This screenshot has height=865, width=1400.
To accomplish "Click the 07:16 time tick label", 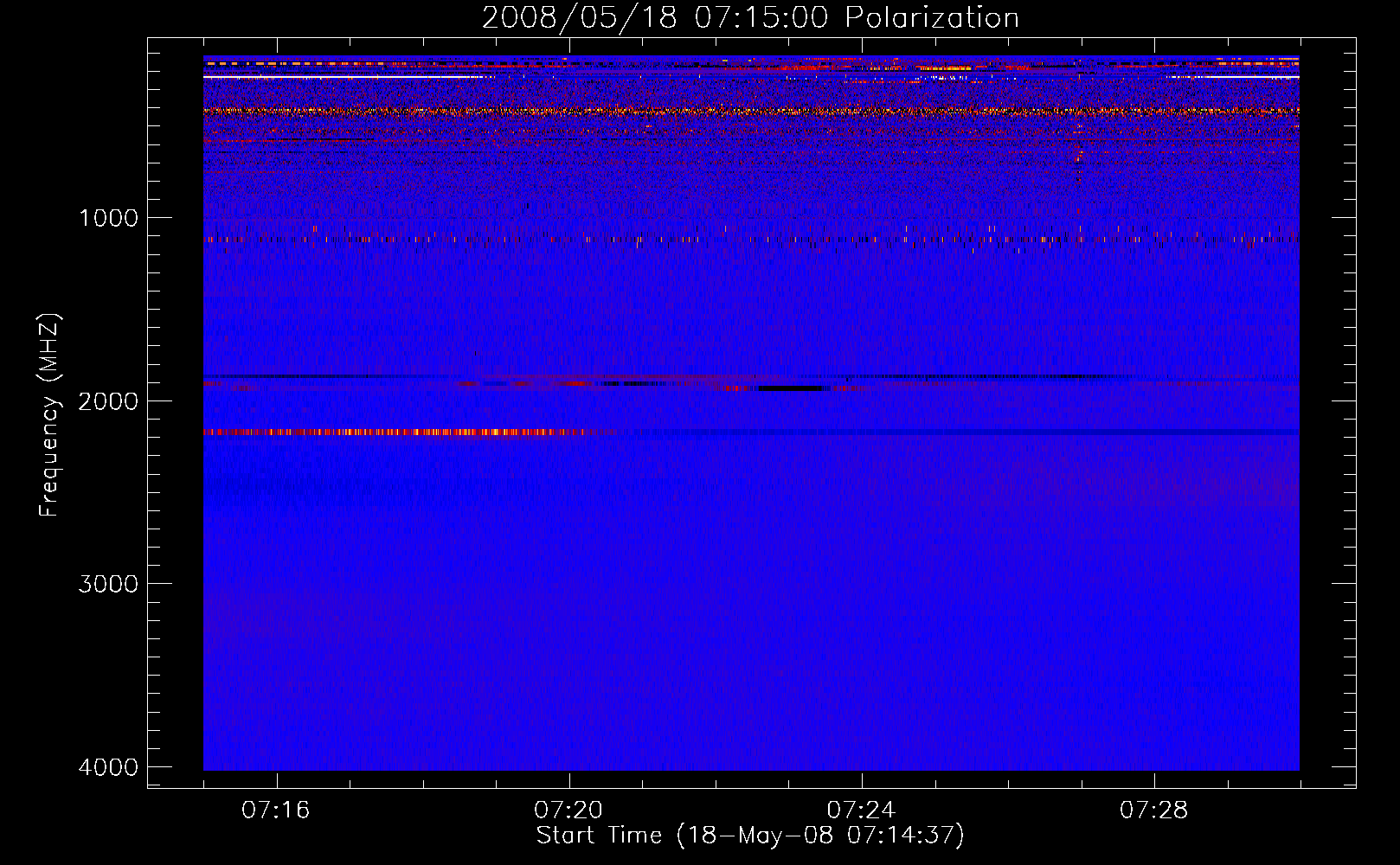I will (x=276, y=810).
